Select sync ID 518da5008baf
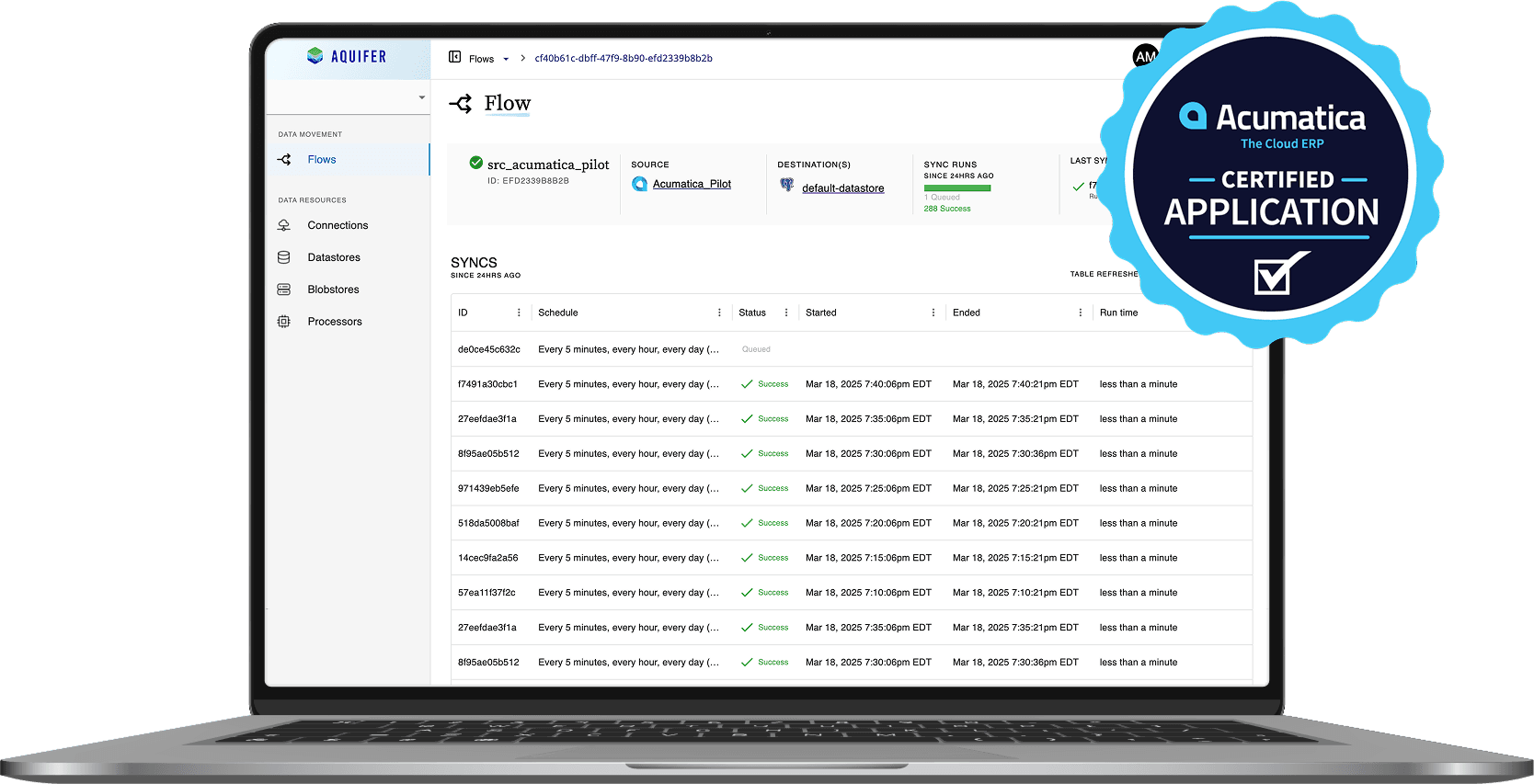 click(x=488, y=523)
